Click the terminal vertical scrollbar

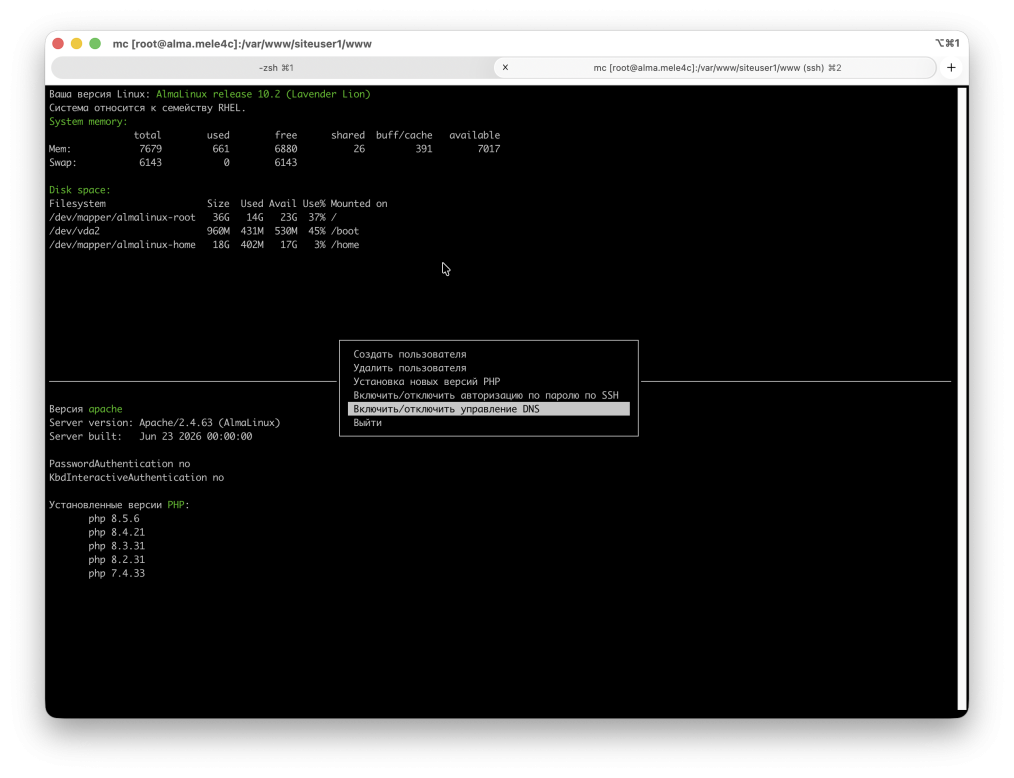(x=962, y=398)
